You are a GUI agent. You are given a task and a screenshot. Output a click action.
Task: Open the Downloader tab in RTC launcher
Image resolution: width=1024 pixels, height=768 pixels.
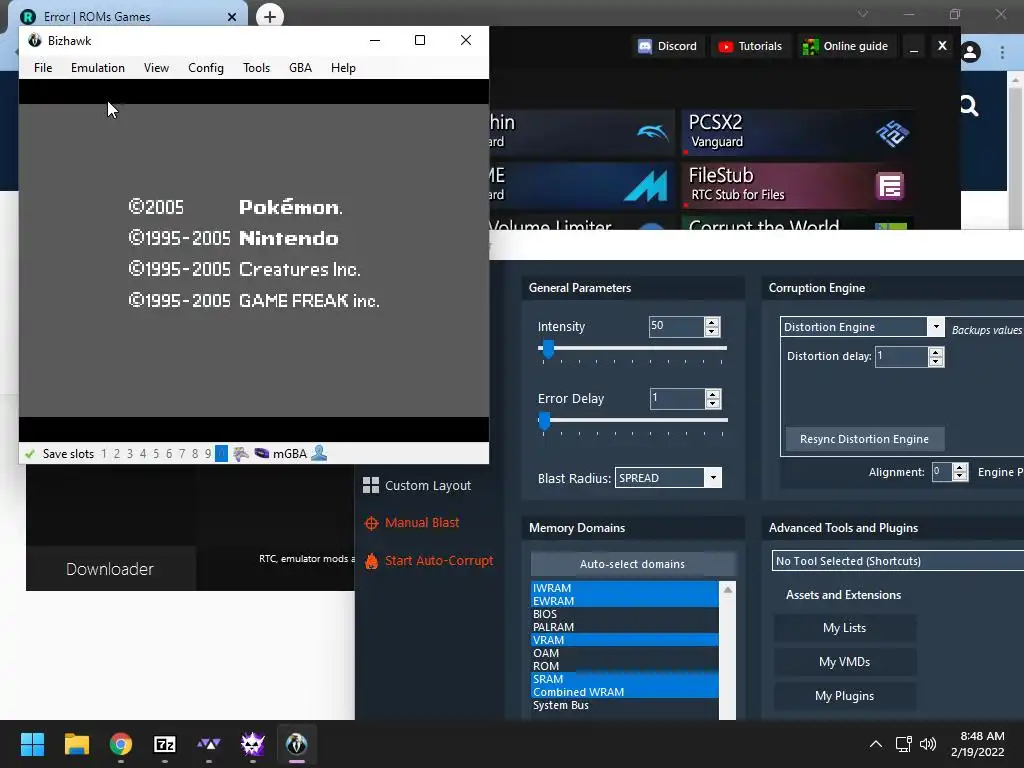pos(110,569)
